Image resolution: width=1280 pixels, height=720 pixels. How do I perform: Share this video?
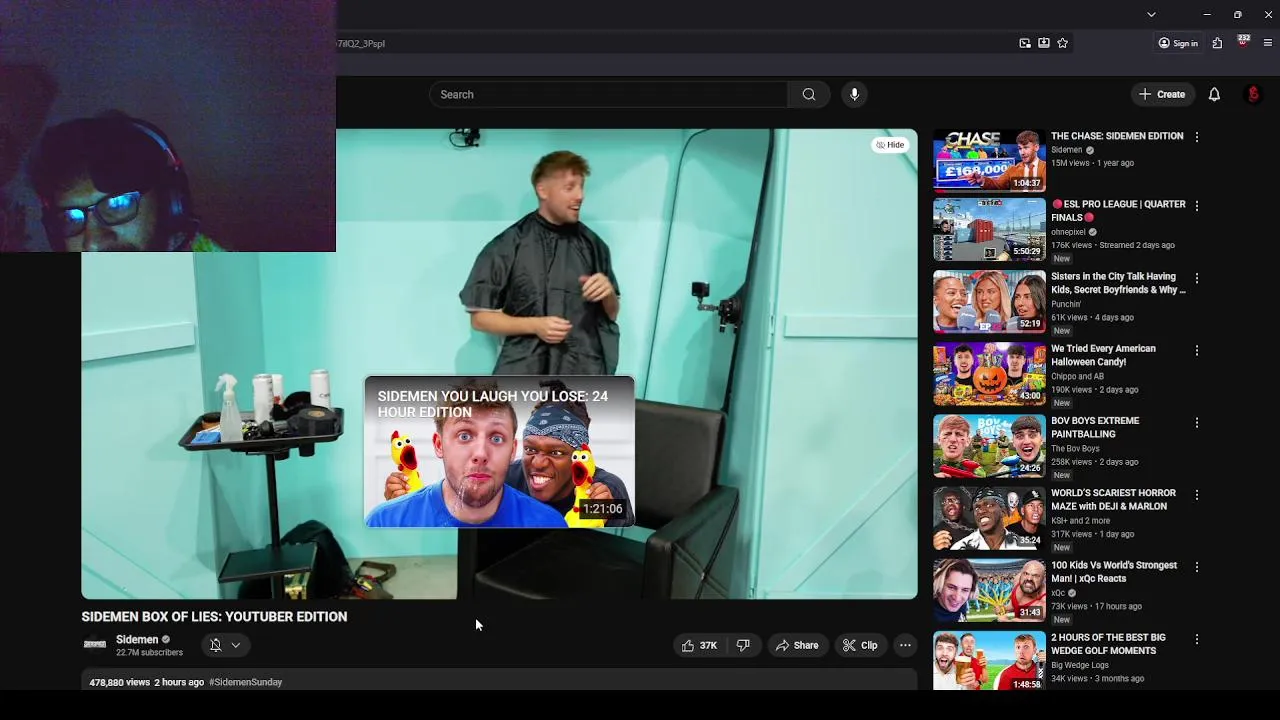tap(797, 646)
